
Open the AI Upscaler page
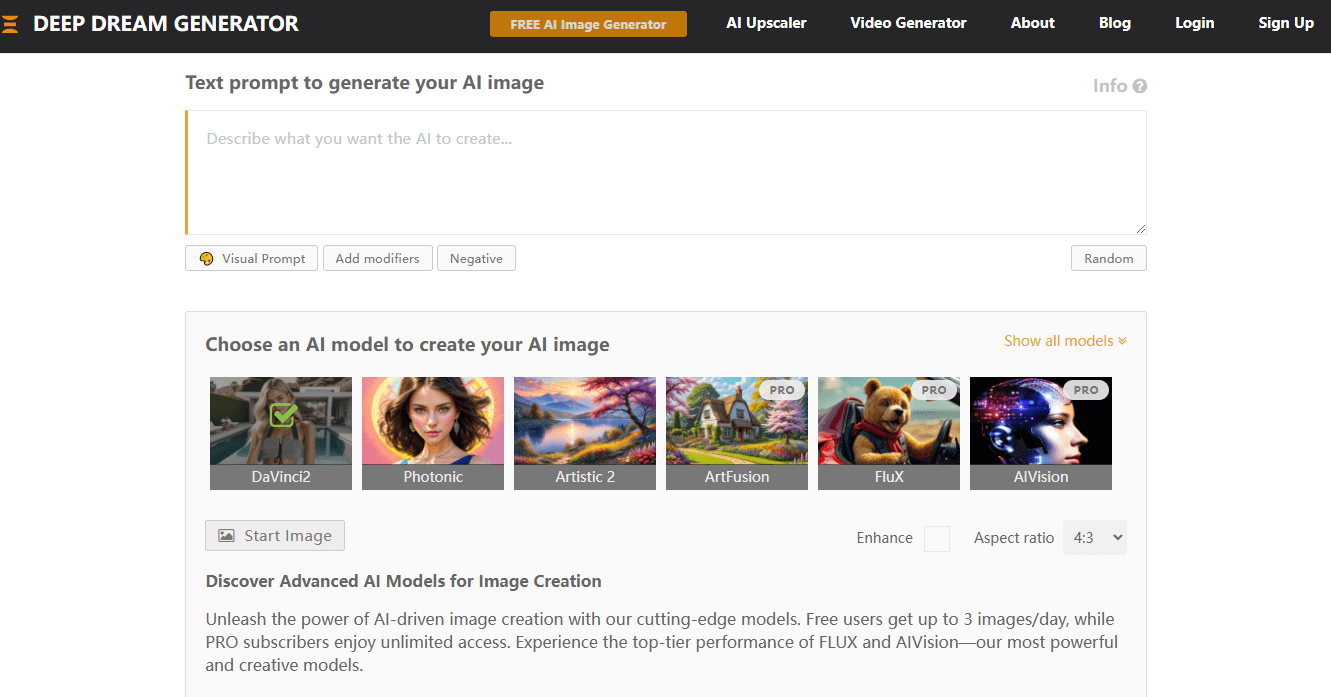click(x=766, y=23)
